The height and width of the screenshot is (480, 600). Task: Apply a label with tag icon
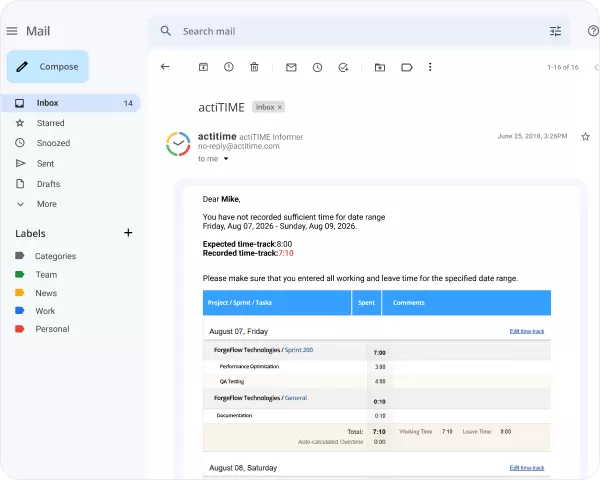click(406, 67)
